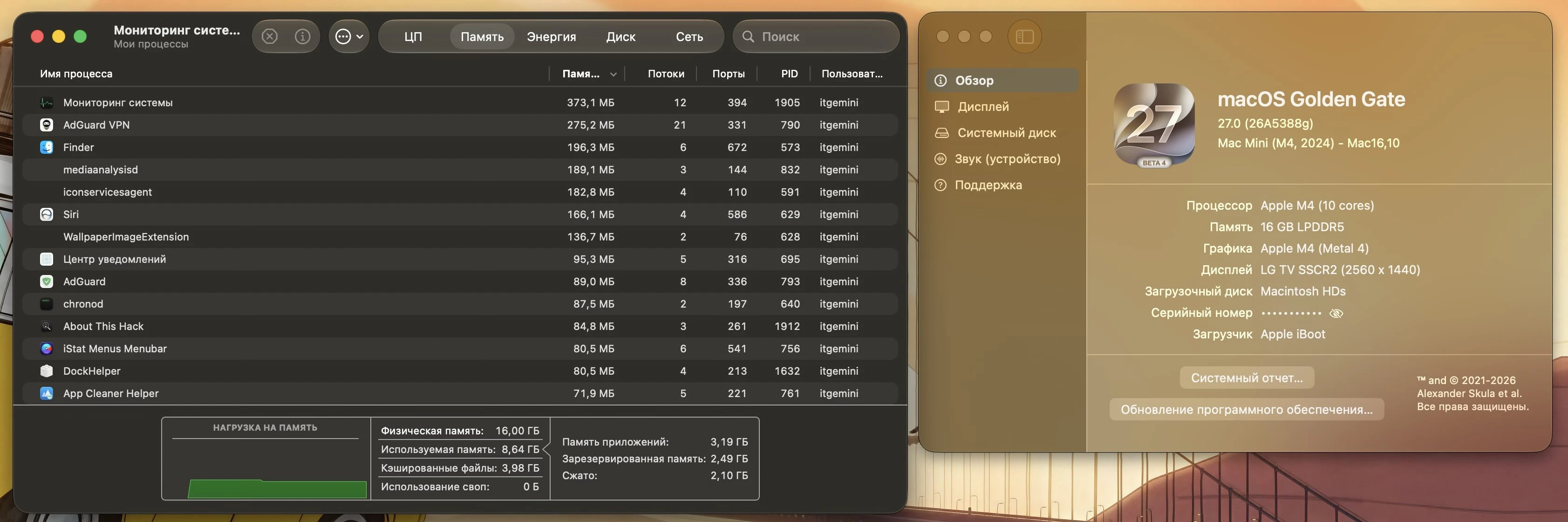Switch to the Диск tab

pos(621,36)
